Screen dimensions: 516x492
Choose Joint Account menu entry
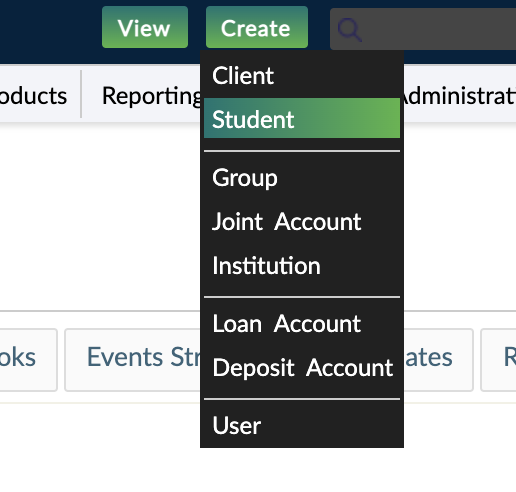pyautogui.click(x=302, y=222)
